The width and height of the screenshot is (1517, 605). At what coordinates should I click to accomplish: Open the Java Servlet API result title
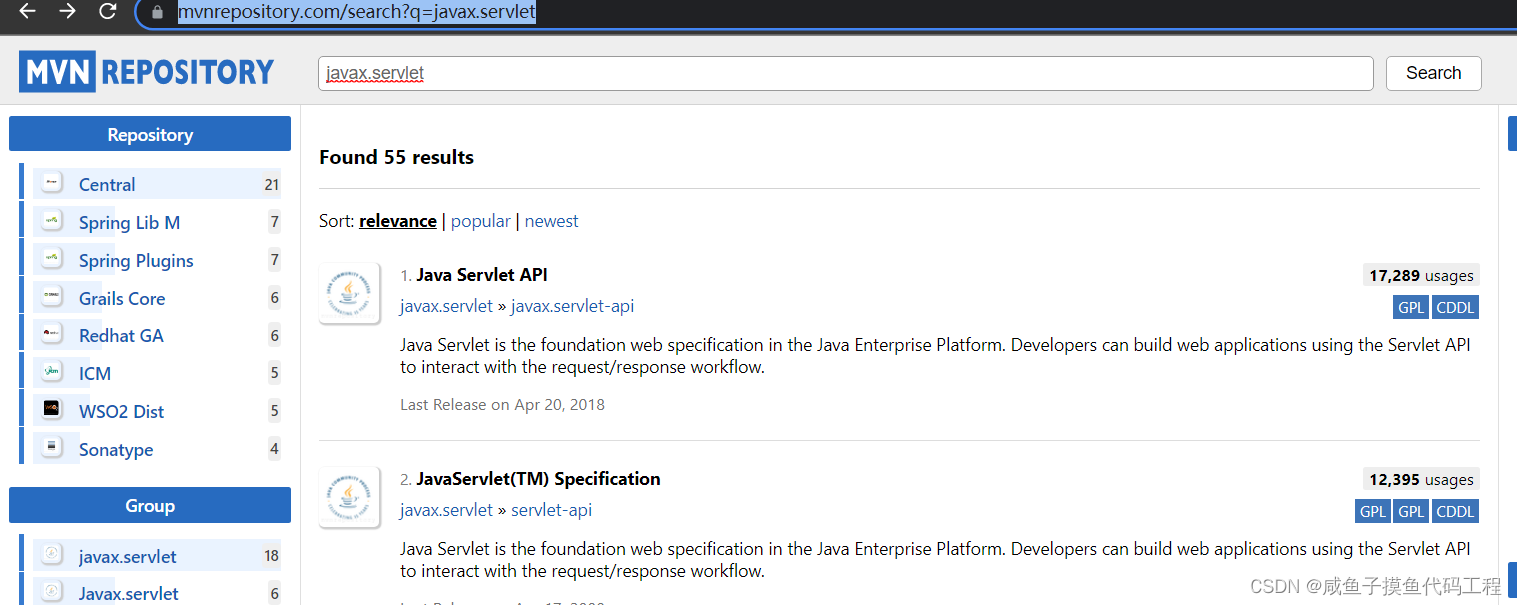tap(482, 275)
